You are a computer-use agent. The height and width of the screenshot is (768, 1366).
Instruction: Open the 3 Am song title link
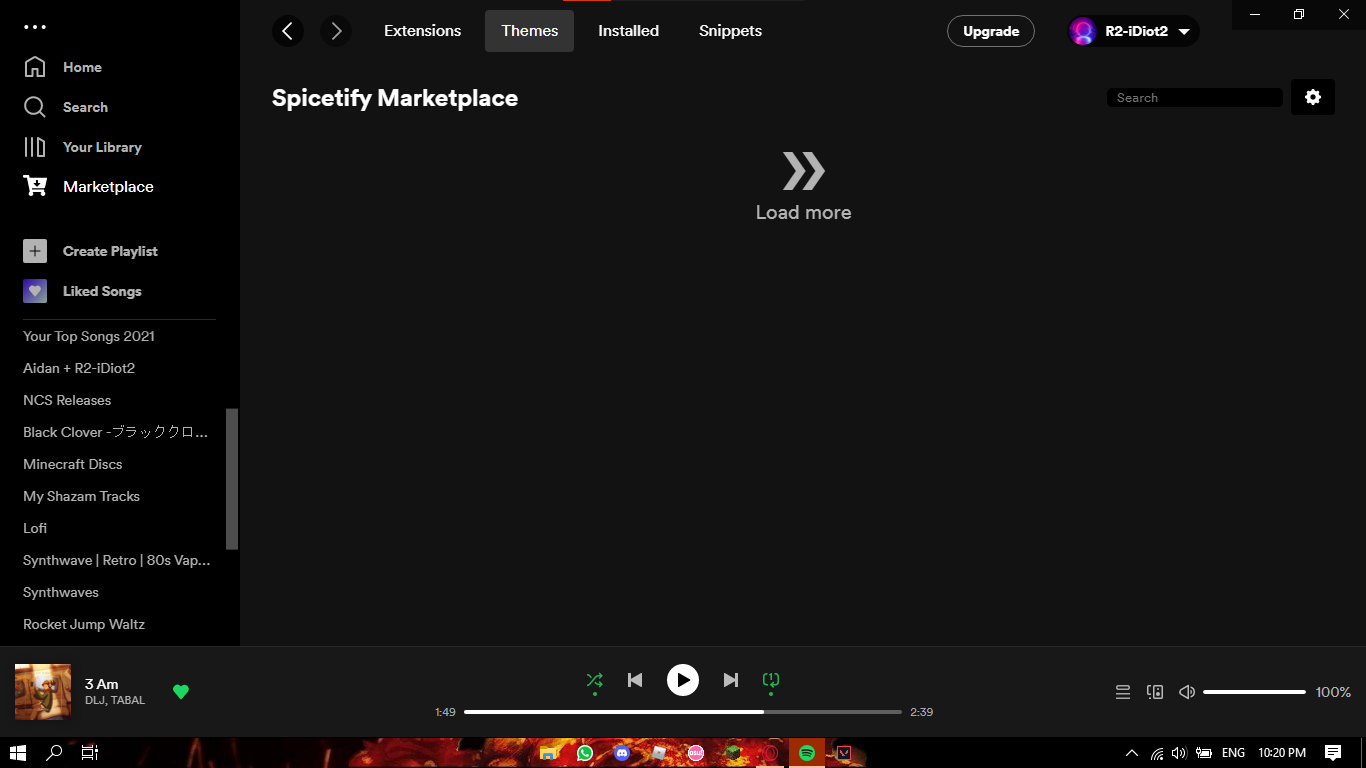[x=101, y=684]
